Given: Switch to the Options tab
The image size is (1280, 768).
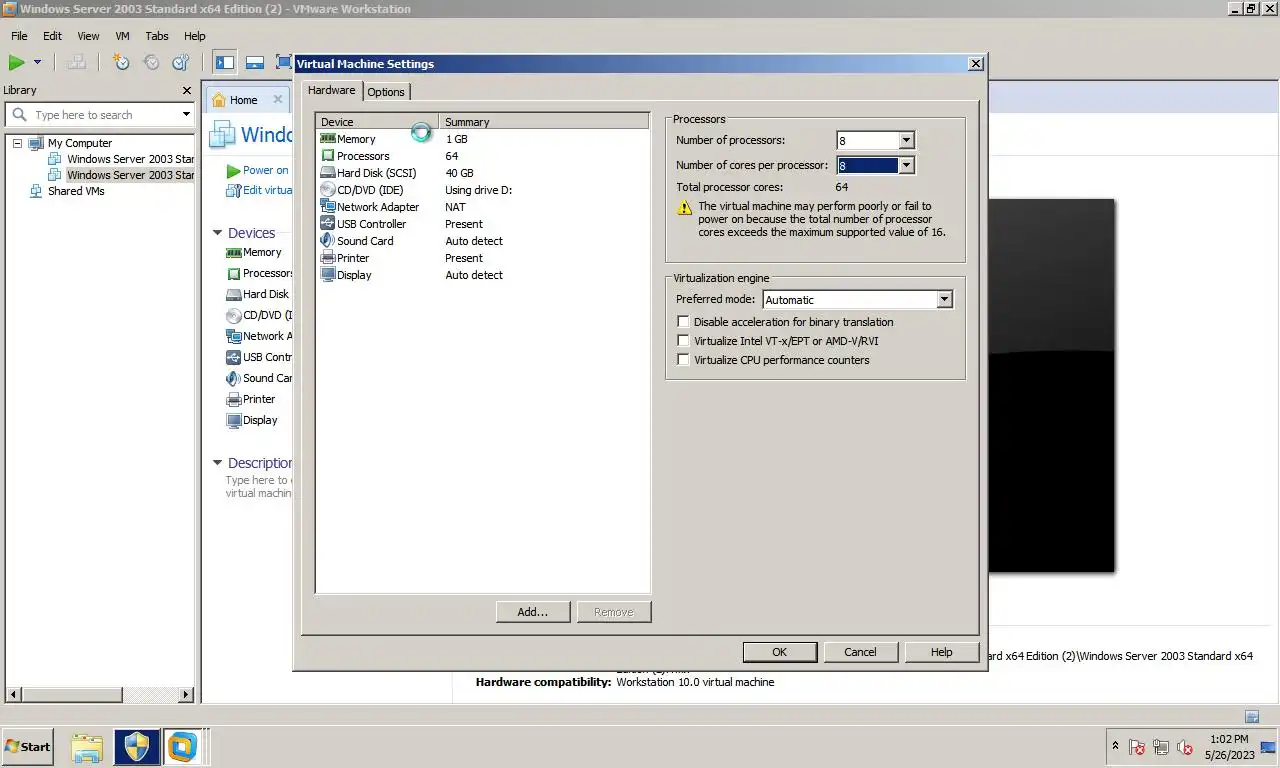Looking at the screenshot, I should tap(386, 92).
